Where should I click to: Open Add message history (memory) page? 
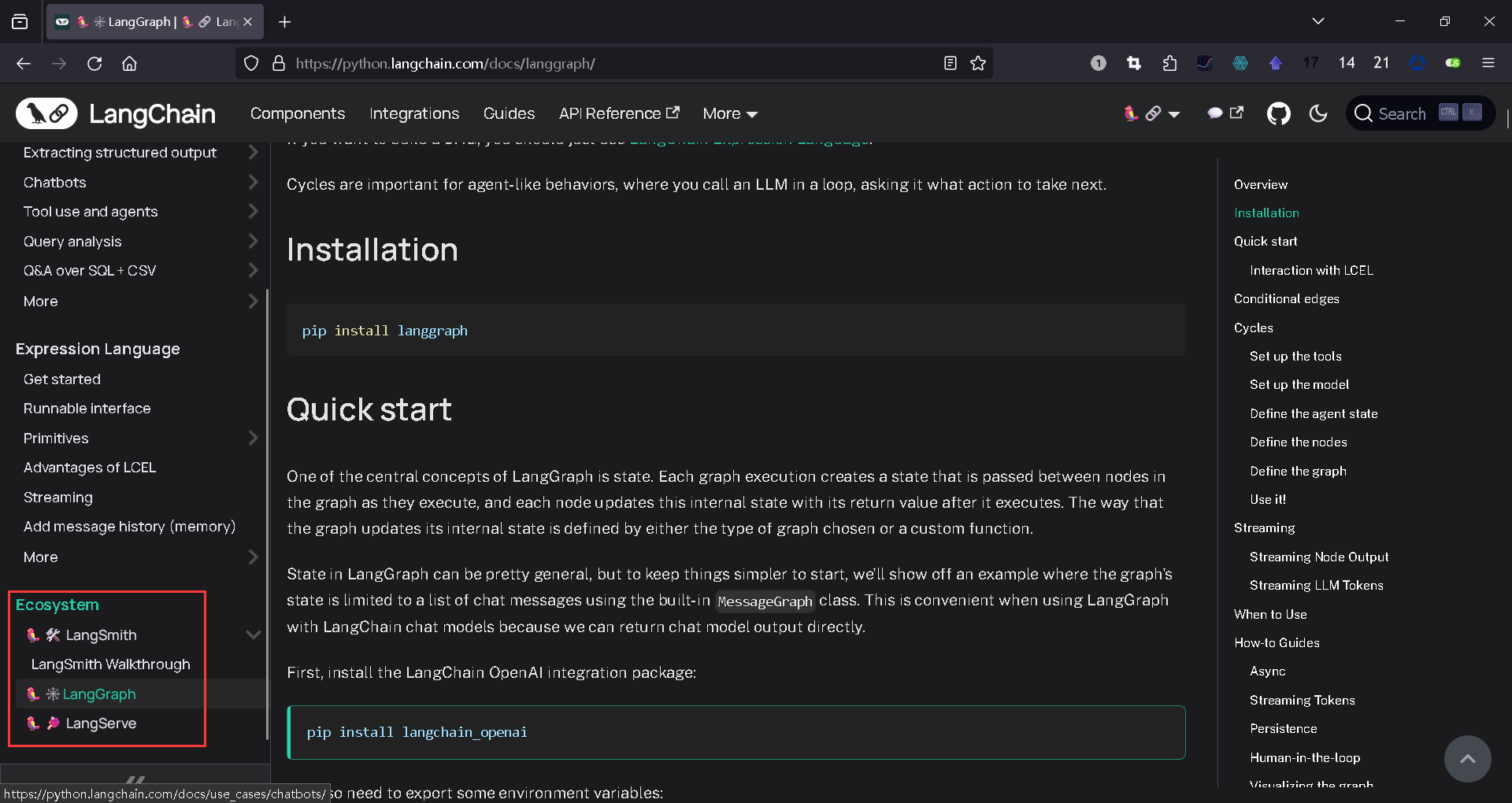pyautogui.click(x=129, y=527)
